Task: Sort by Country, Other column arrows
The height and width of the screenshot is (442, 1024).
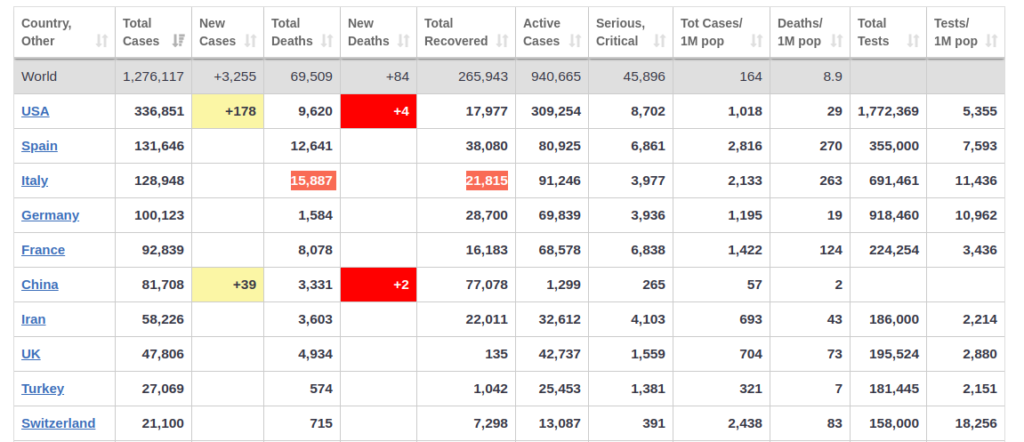Action: pos(101,41)
